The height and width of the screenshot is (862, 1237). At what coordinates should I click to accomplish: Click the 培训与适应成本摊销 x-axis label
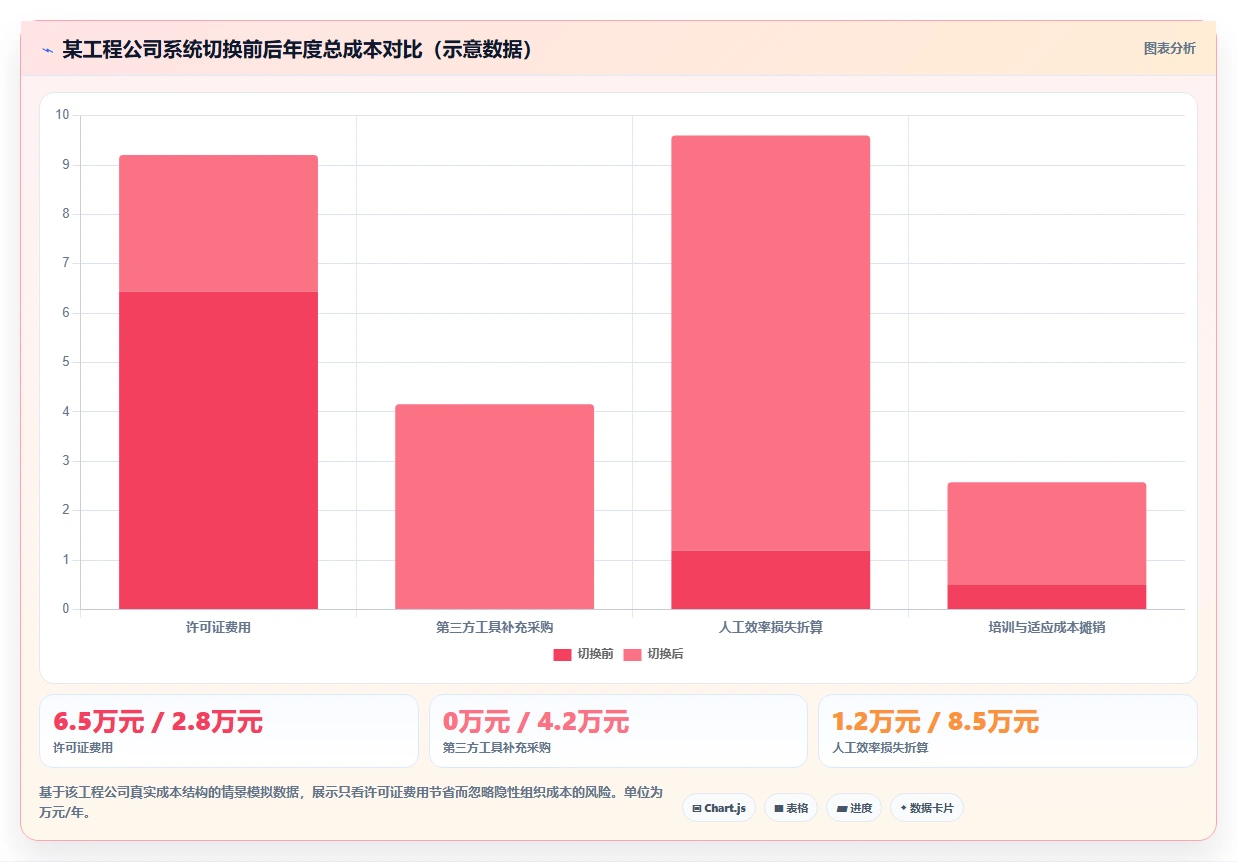(x=1046, y=628)
